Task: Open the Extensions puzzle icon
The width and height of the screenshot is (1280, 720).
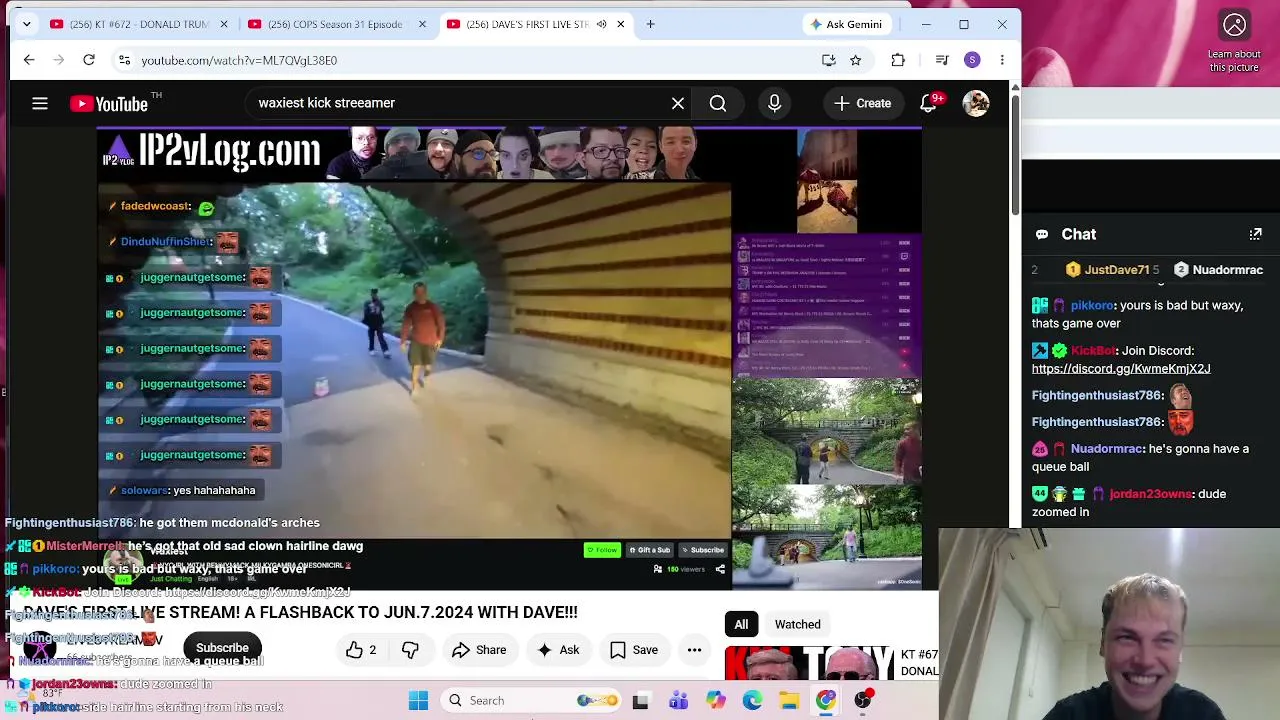Action: tap(898, 60)
